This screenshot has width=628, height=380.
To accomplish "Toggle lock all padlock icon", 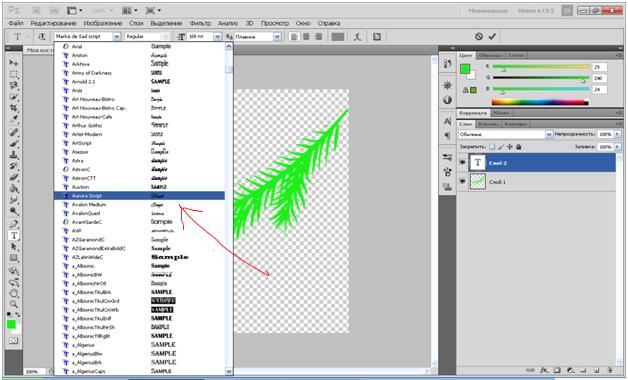I will [519, 147].
